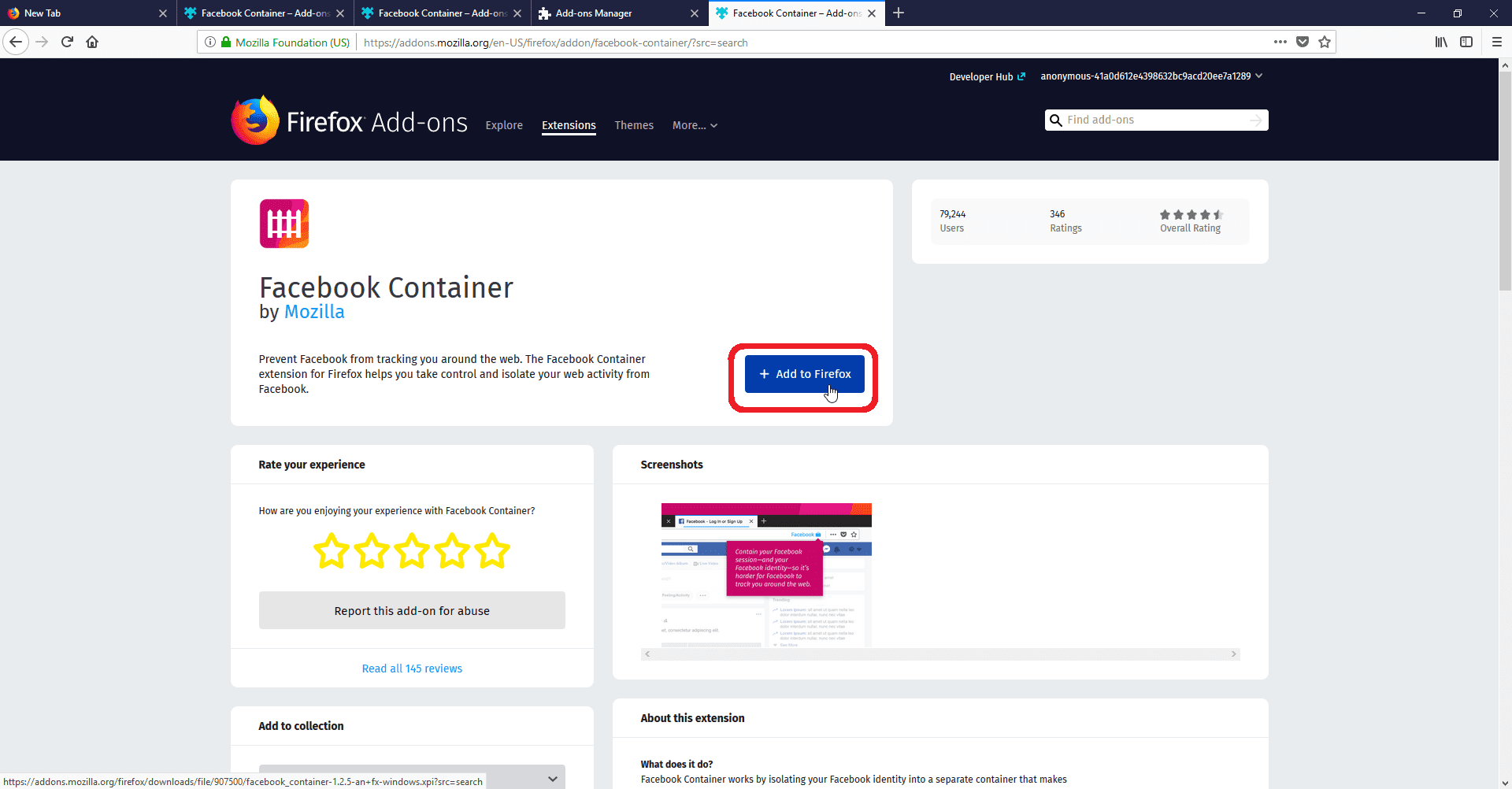Click the Add to Firefox button
This screenshot has height=789, width=1512.
pyautogui.click(x=805, y=374)
